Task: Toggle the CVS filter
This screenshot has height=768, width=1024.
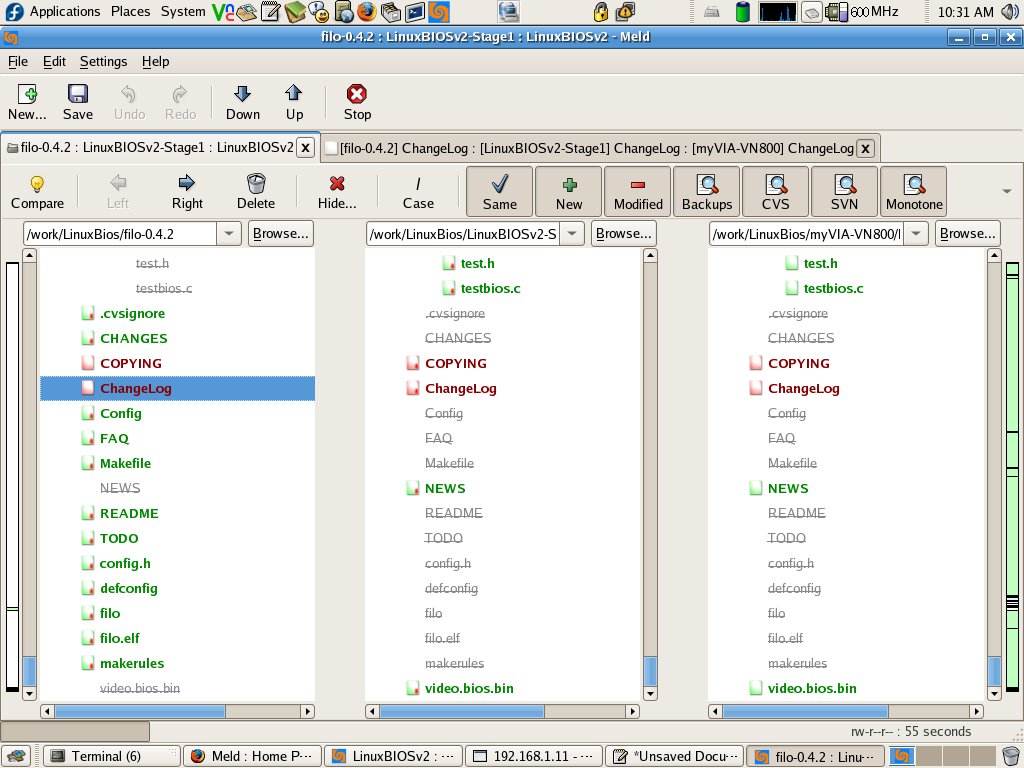Action: [x=776, y=191]
